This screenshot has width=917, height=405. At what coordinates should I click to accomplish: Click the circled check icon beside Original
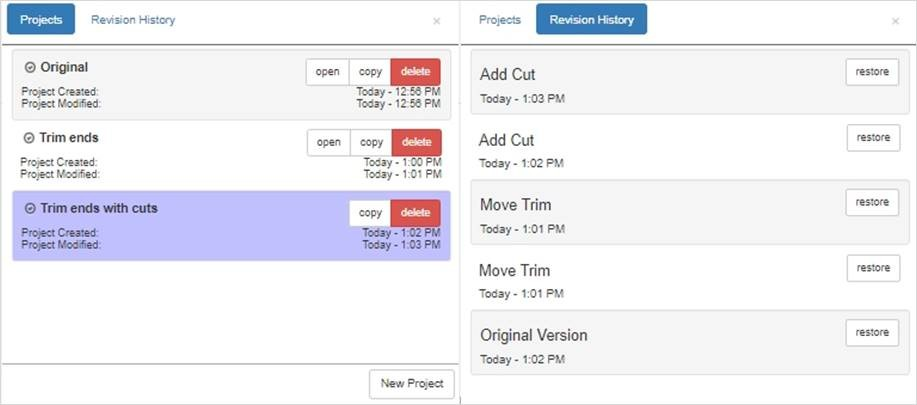coord(30,68)
